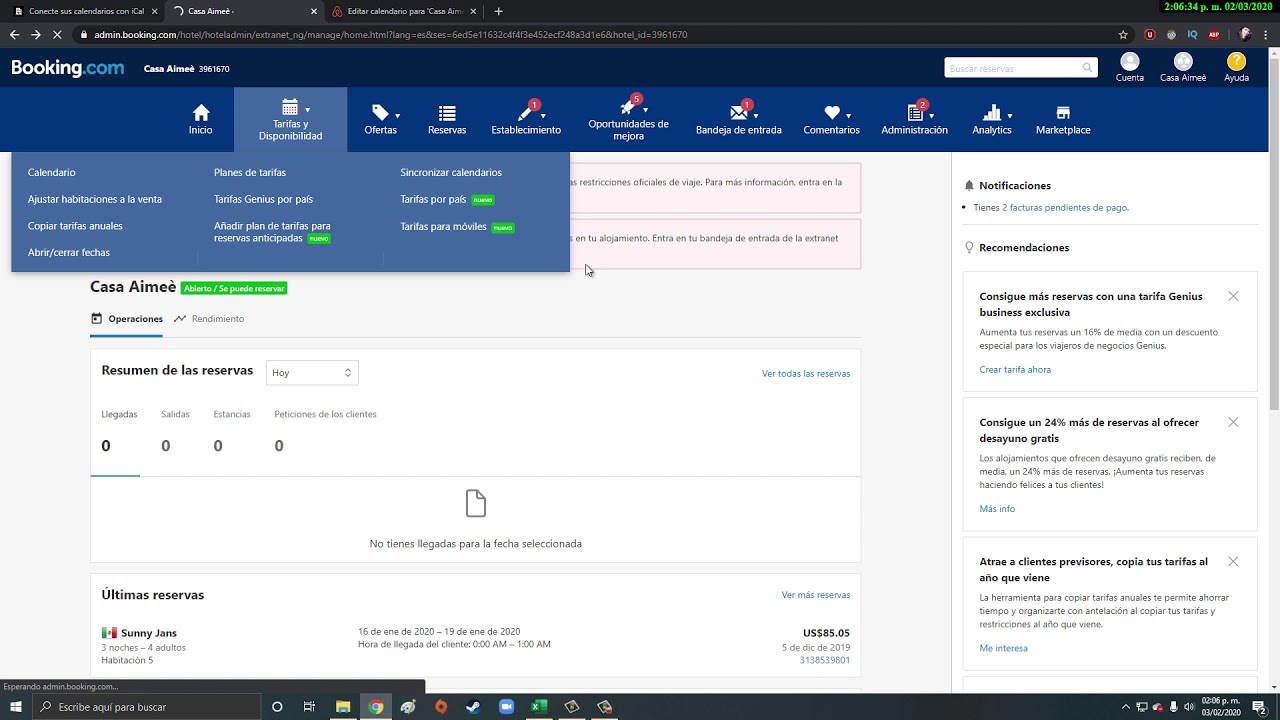Click the browser back arrow

[14, 34]
